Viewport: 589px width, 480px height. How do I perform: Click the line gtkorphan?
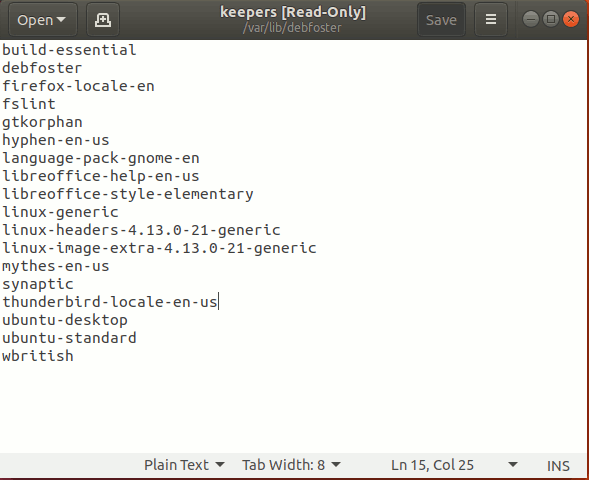(42, 122)
